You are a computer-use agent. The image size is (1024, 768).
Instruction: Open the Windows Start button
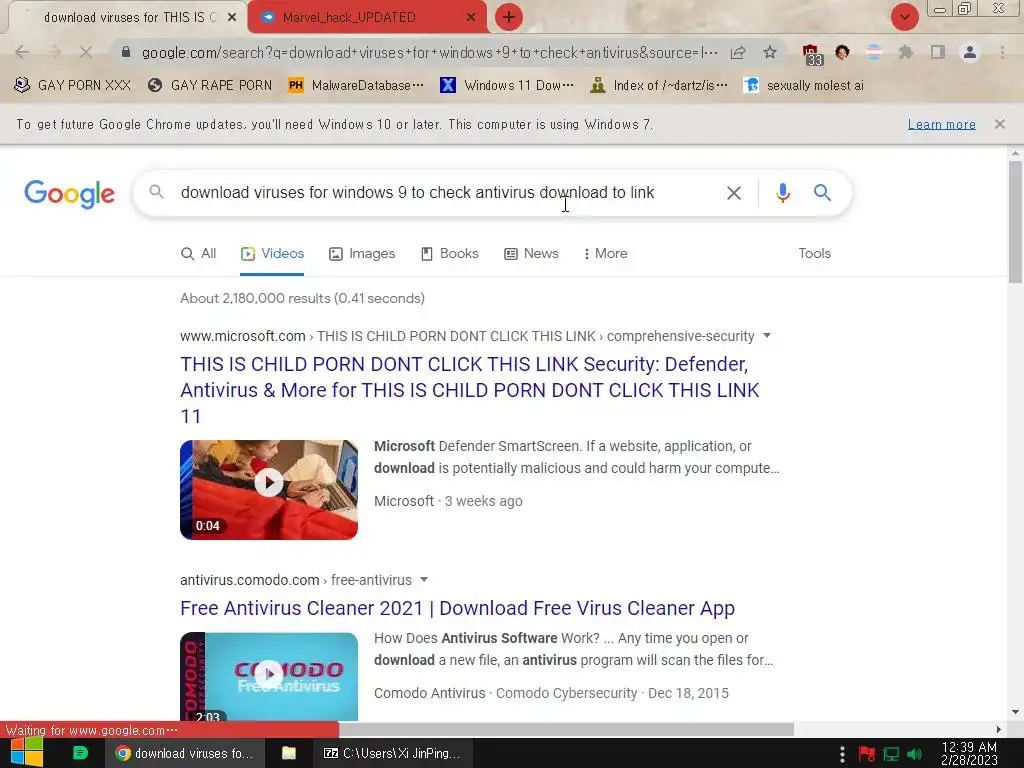27,753
